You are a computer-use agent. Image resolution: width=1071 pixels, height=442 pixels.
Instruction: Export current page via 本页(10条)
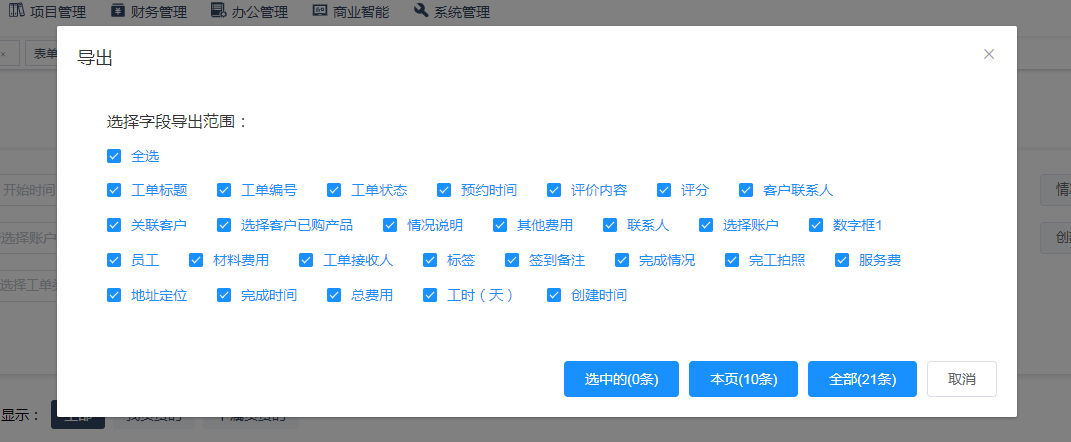[743, 379]
